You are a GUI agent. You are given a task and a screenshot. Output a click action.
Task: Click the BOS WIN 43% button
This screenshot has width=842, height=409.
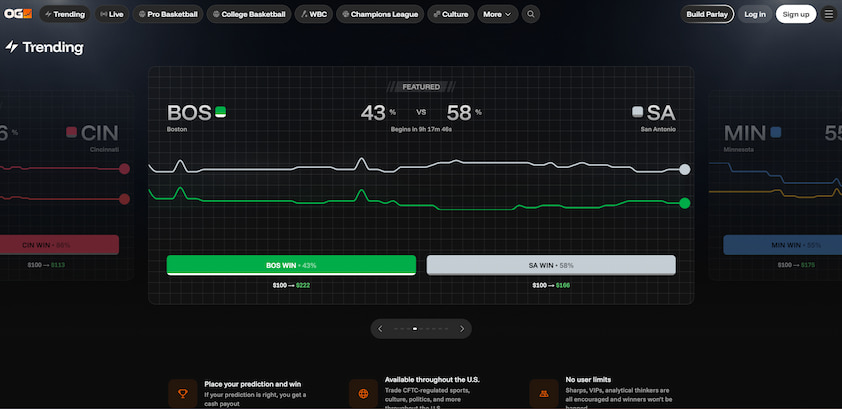291,265
